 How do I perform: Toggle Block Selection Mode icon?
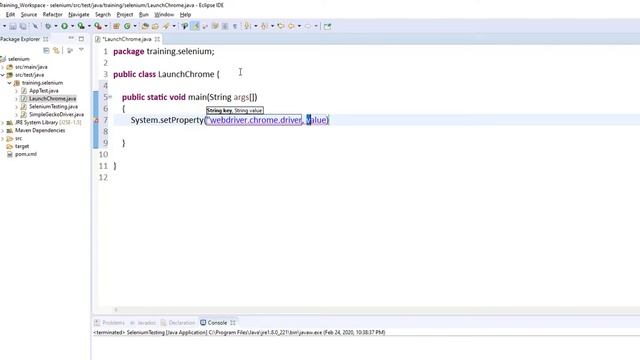pos(225,26)
